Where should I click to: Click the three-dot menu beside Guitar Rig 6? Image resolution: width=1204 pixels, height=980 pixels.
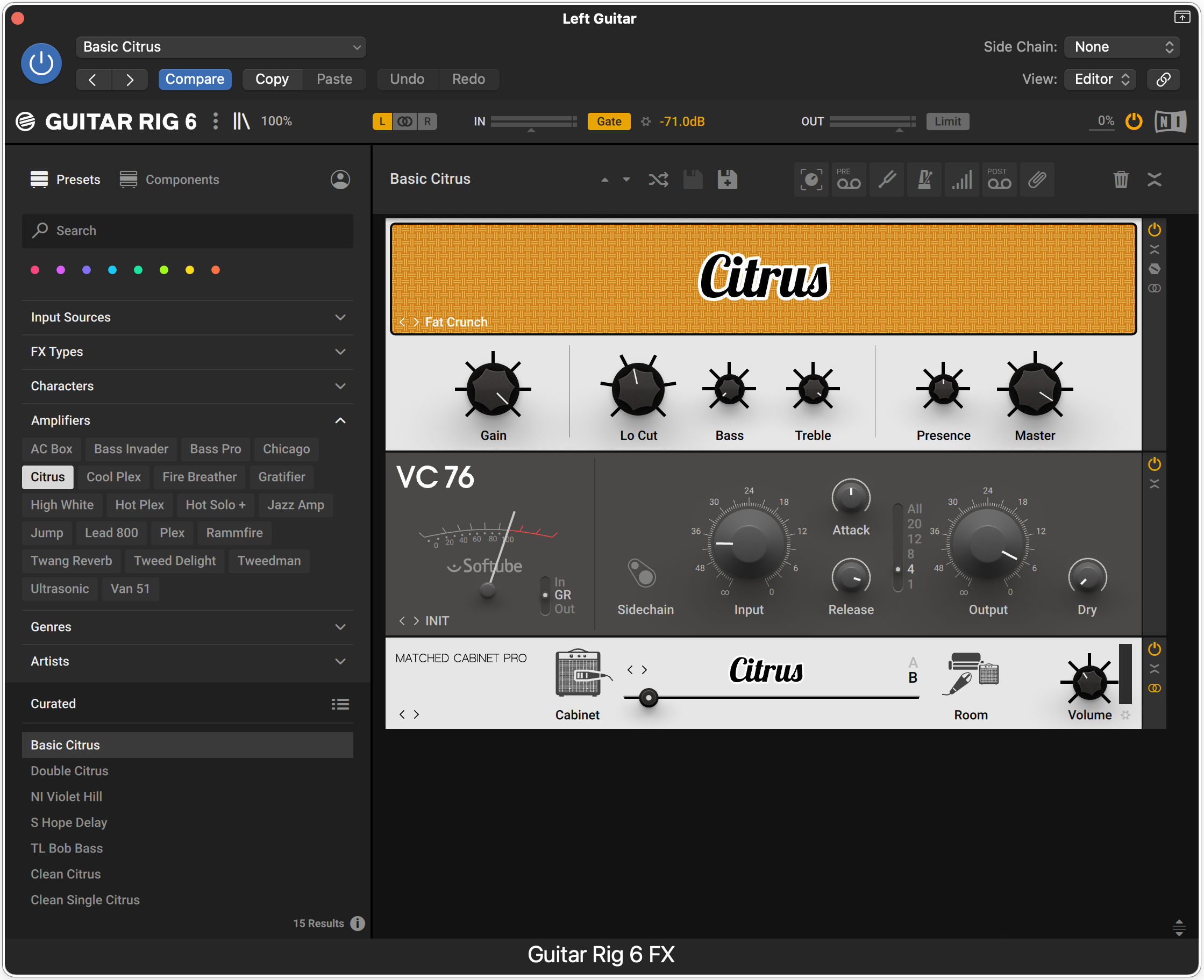click(215, 121)
